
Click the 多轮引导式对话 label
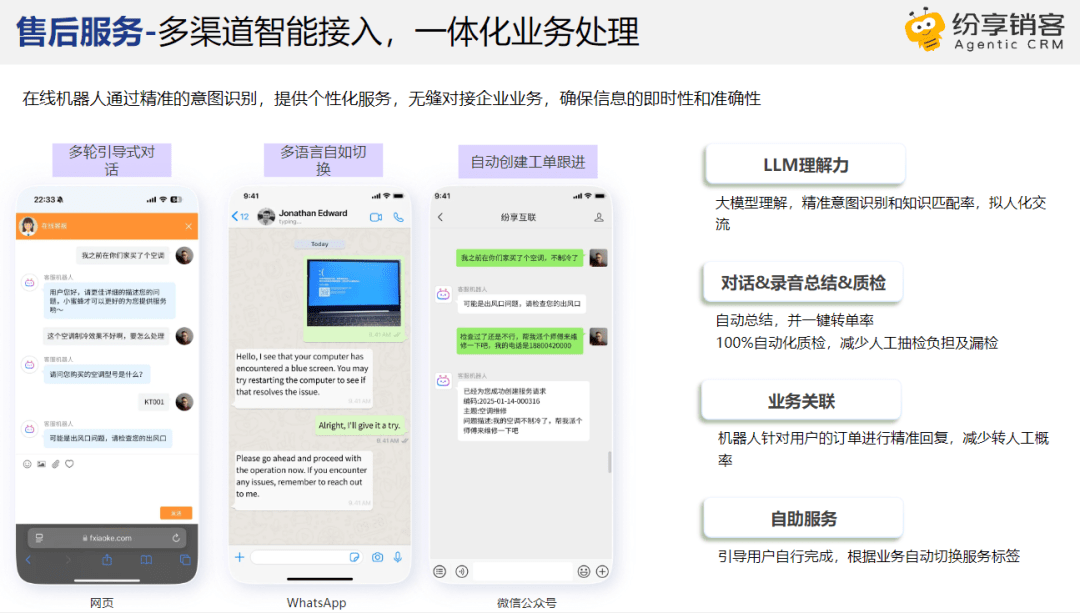click(112, 160)
